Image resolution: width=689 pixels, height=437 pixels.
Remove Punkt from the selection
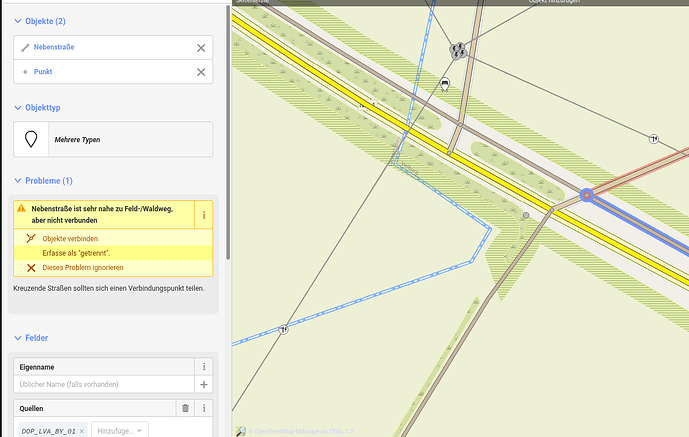point(201,72)
